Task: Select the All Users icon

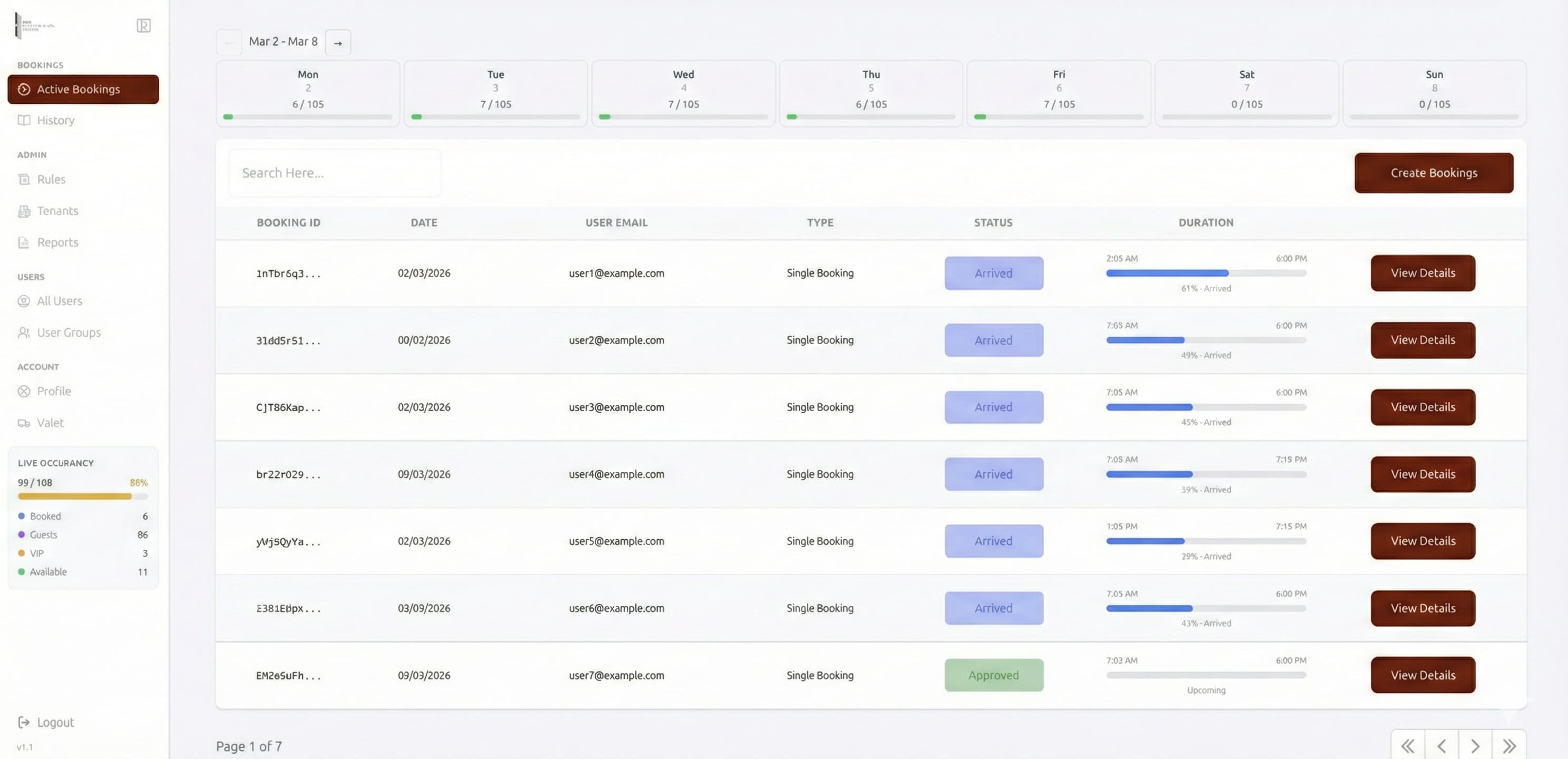Action: click(x=24, y=301)
